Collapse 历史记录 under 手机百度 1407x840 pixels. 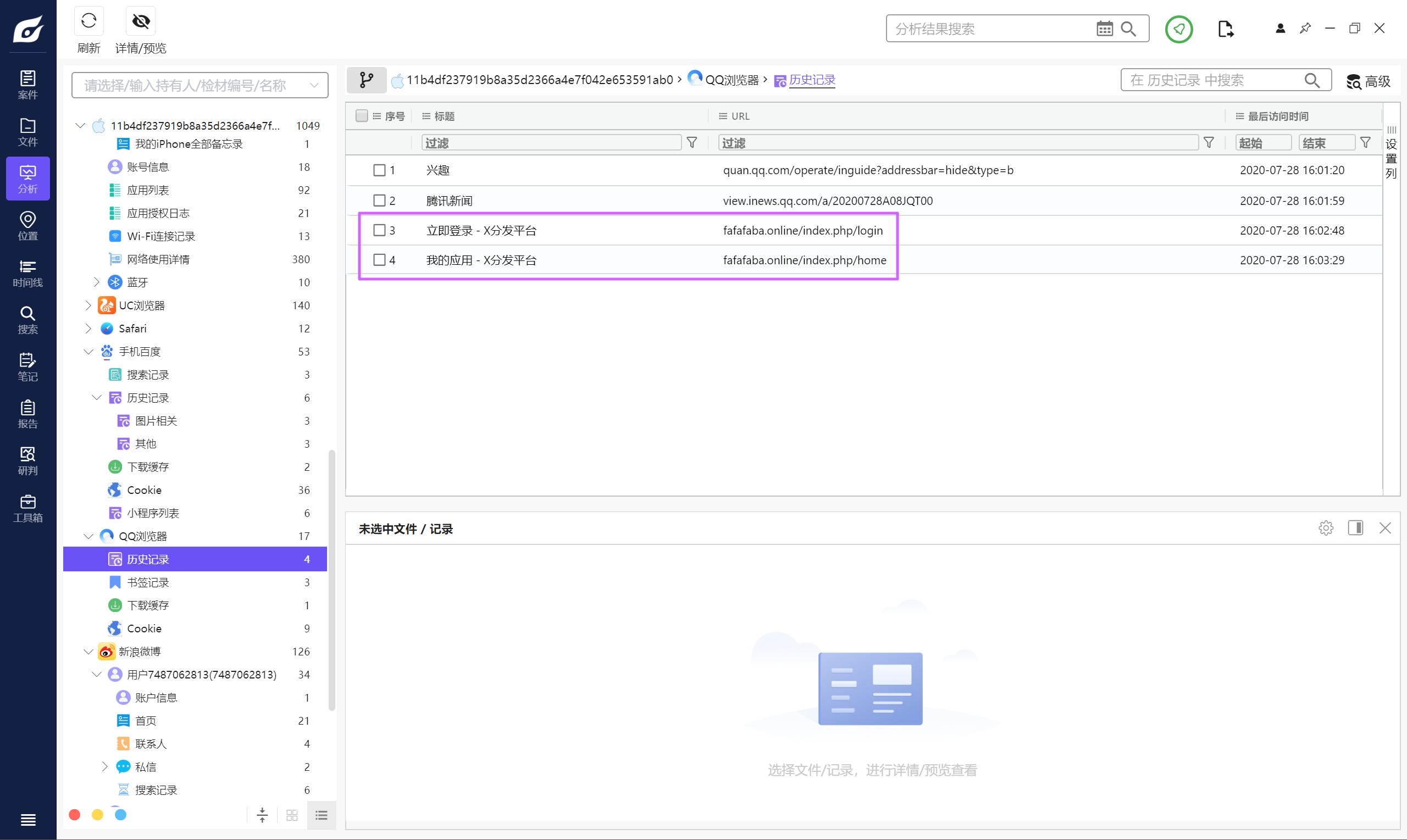click(97, 397)
